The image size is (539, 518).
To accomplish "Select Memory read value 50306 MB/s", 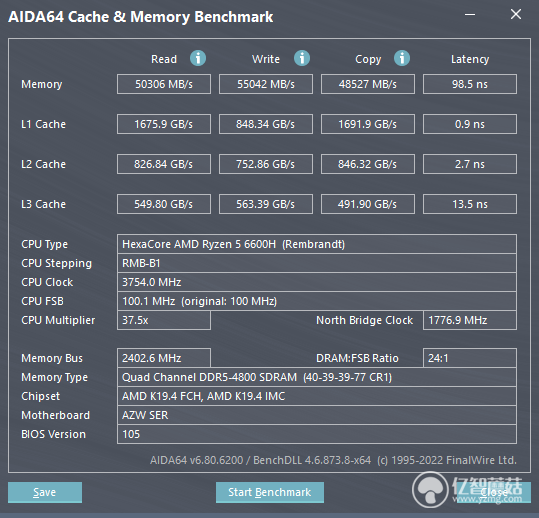I will (164, 84).
